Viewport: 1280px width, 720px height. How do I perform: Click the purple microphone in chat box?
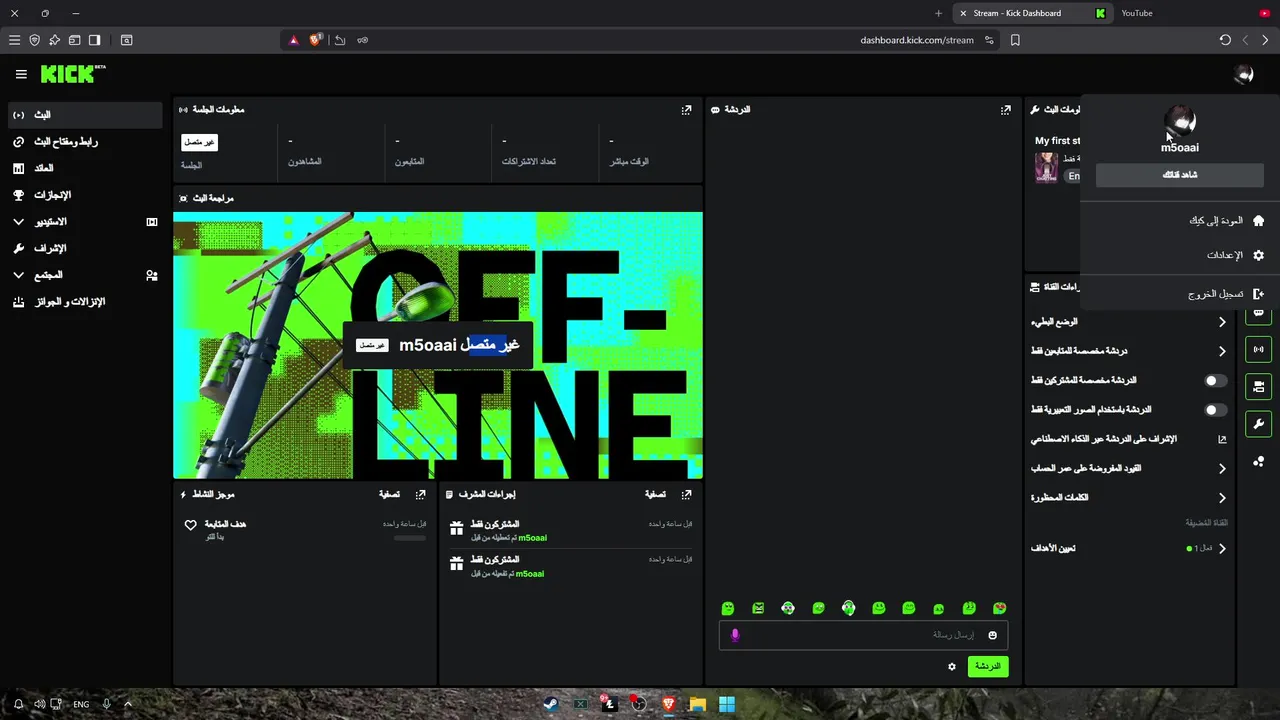pyautogui.click(x=735, y=635)
